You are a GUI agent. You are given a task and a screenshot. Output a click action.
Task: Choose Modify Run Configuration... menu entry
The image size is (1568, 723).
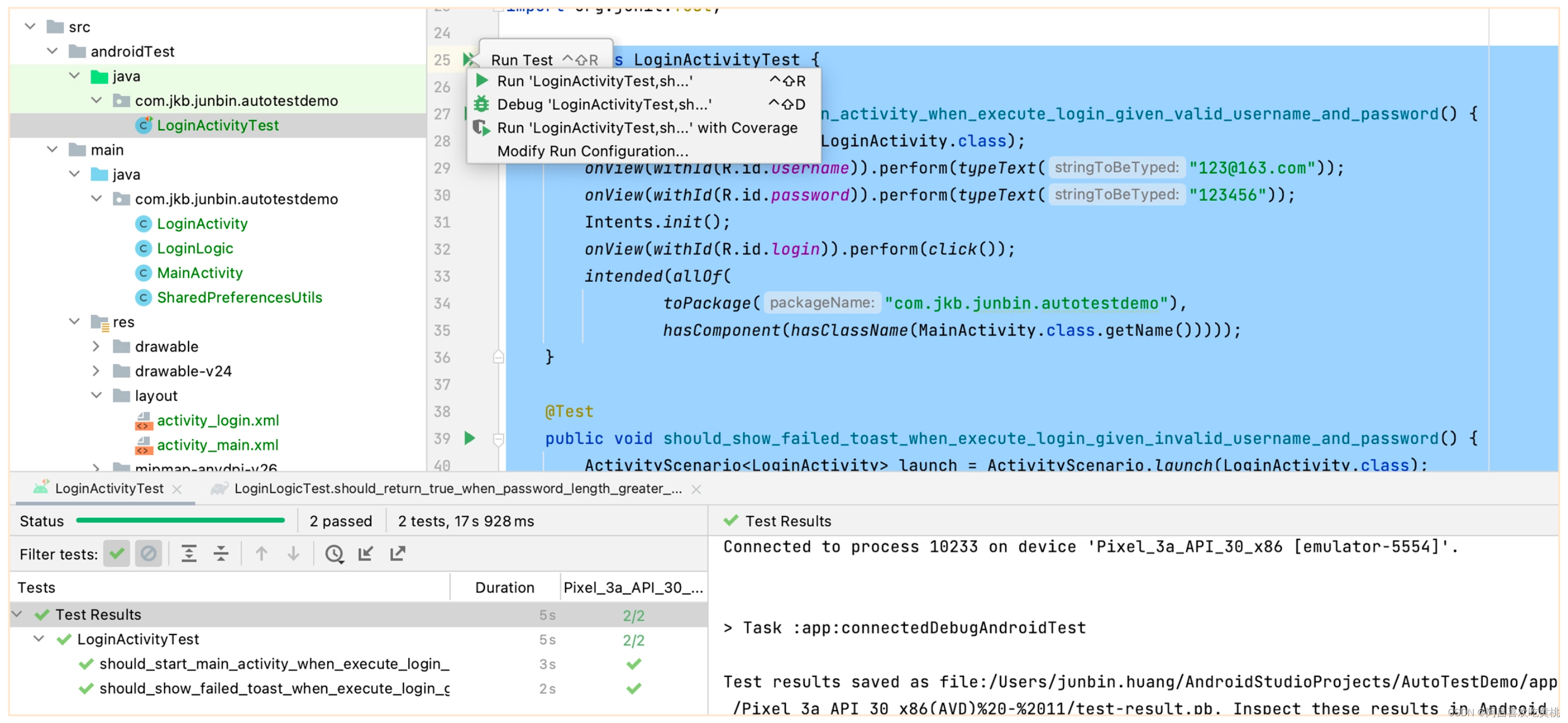[x=644, y=151]
